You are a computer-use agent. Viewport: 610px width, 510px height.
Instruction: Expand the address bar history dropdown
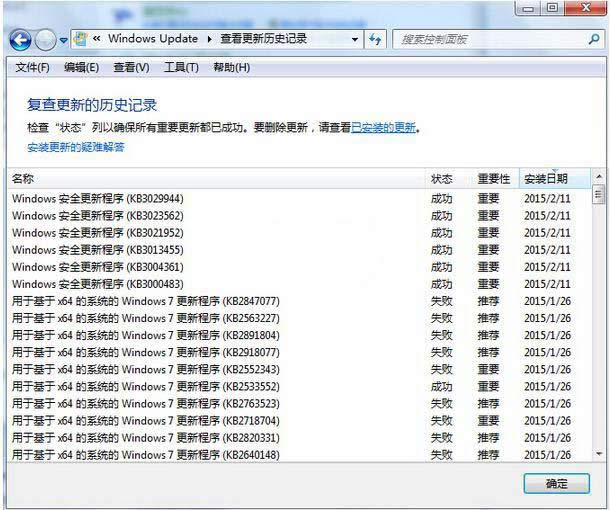tap(355, 39)
